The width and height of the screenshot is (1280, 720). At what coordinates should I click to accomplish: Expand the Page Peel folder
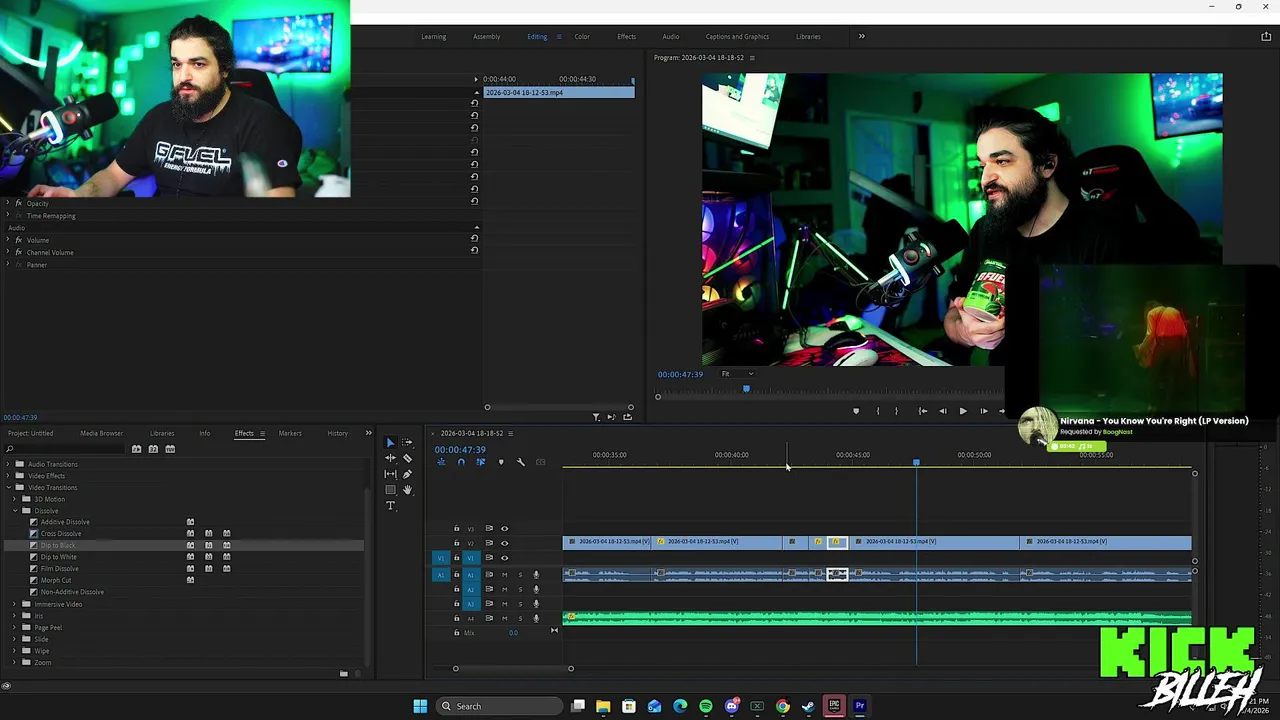[x=14, y=627]
